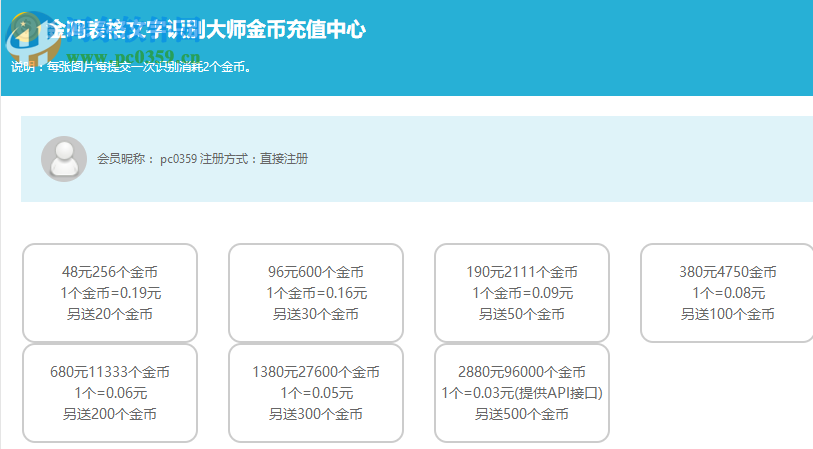This screenshot has width=813, height=449.
Task: Click the 金币充值中心 page title
Action: [x=207, y=29]
